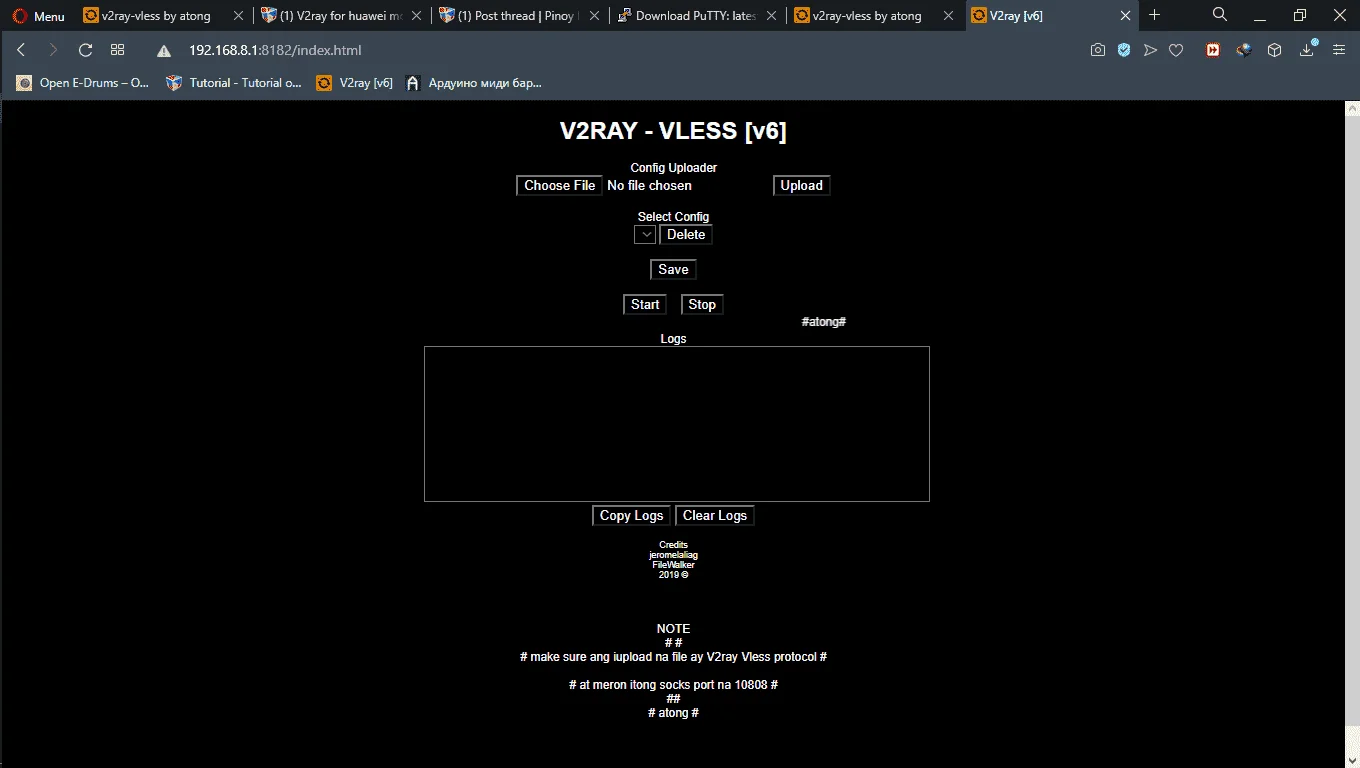
Task: Click the socks port 10808 note line
Action: [673, 685]
